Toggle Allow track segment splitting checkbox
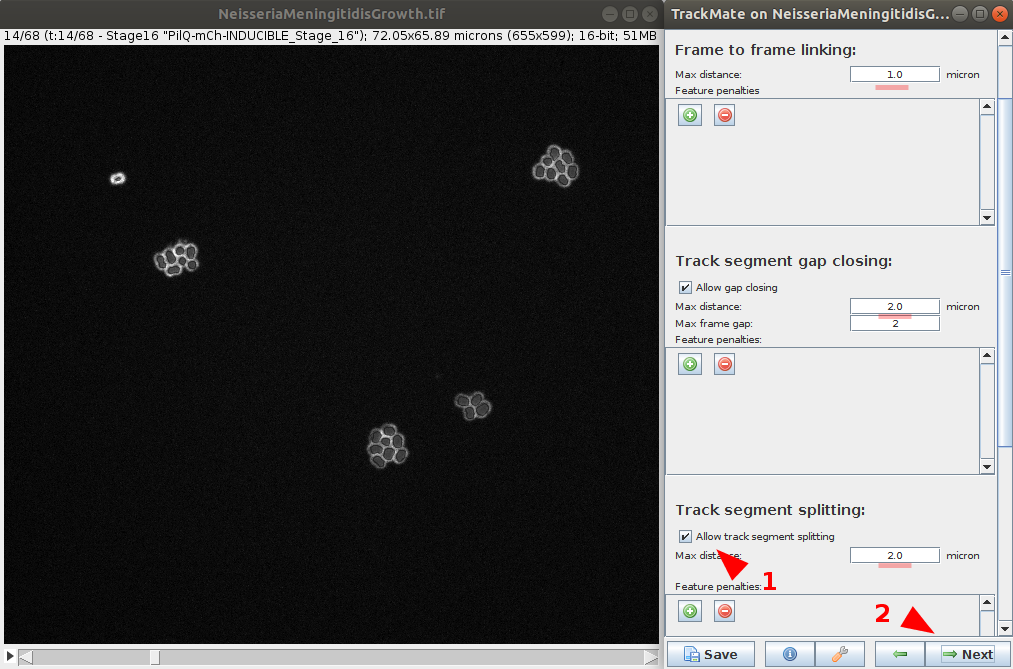Image resolution: width=1013 pixels, height=669 pixels. click(x=685, y=537)
